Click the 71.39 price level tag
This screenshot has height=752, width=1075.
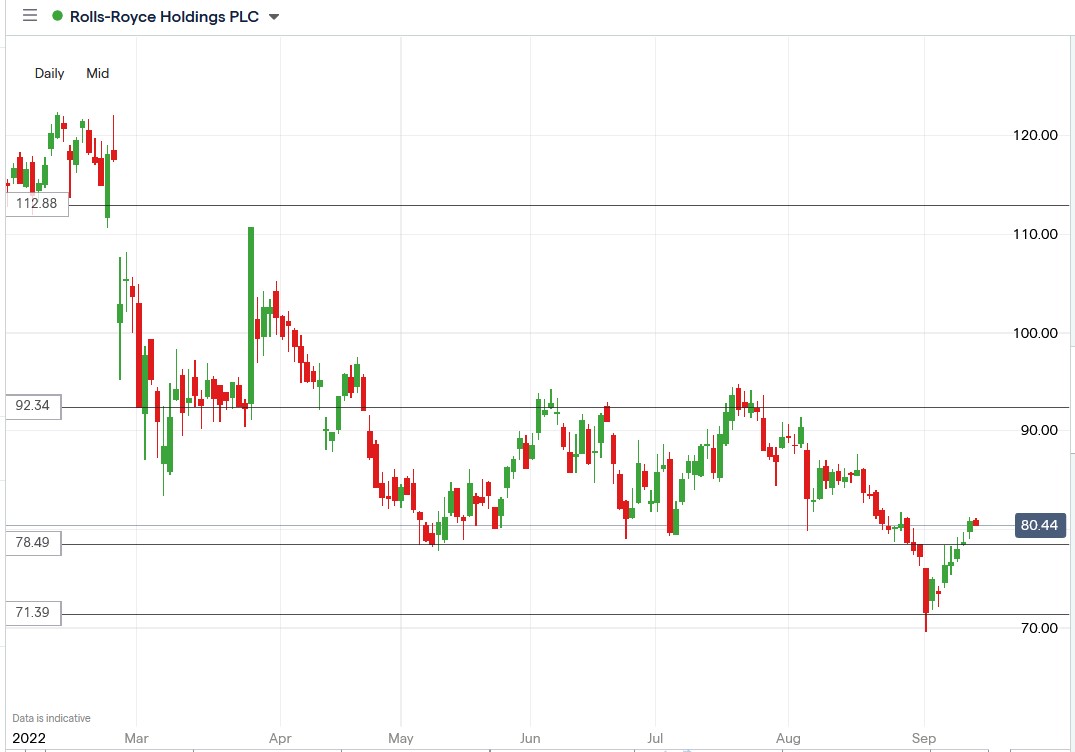[x=34, y=613]
